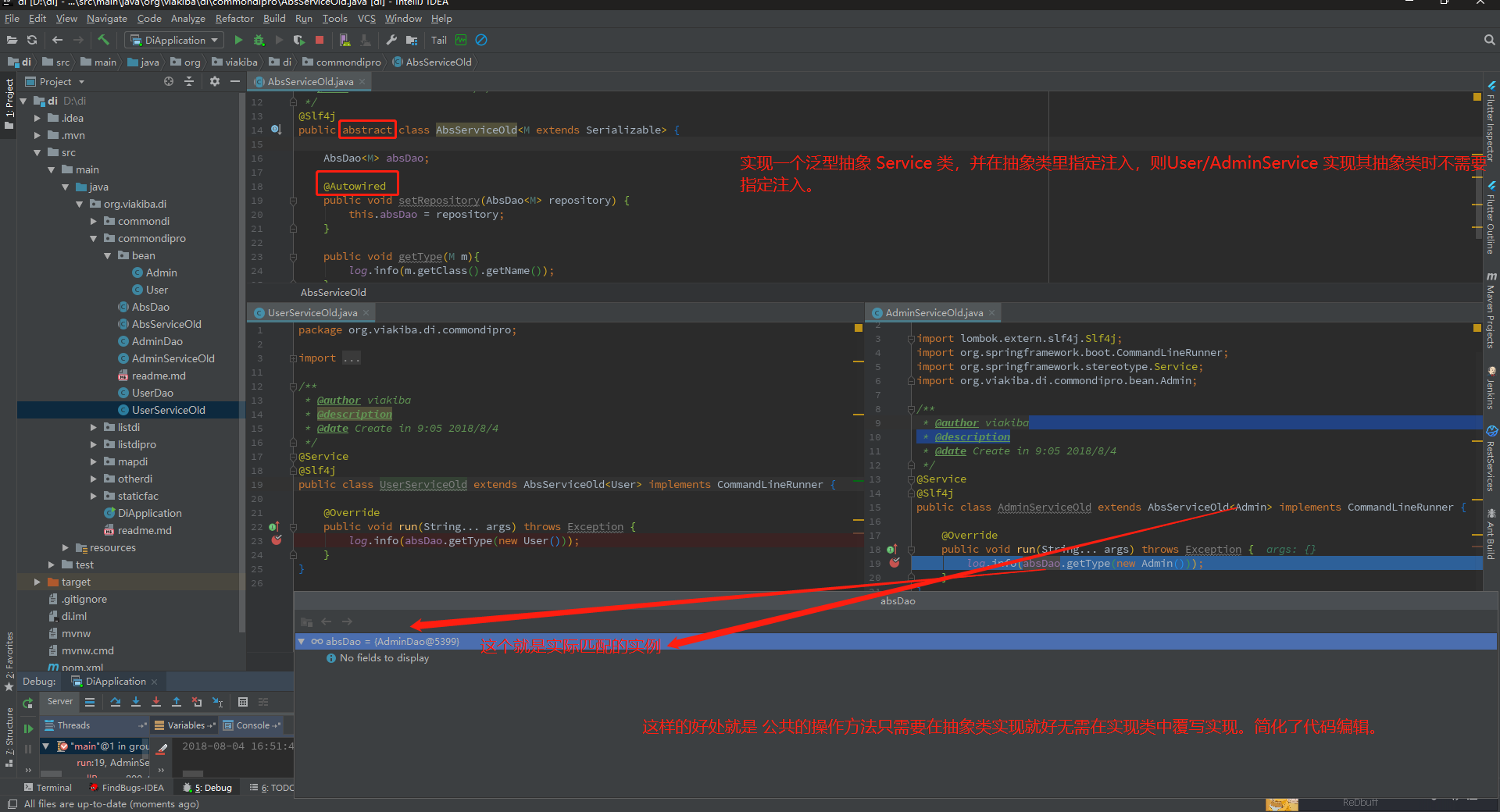Image resolution: width=1500 pixels, height=812 pixels.
Task: Open the Refactor menu
Action: 234,18
